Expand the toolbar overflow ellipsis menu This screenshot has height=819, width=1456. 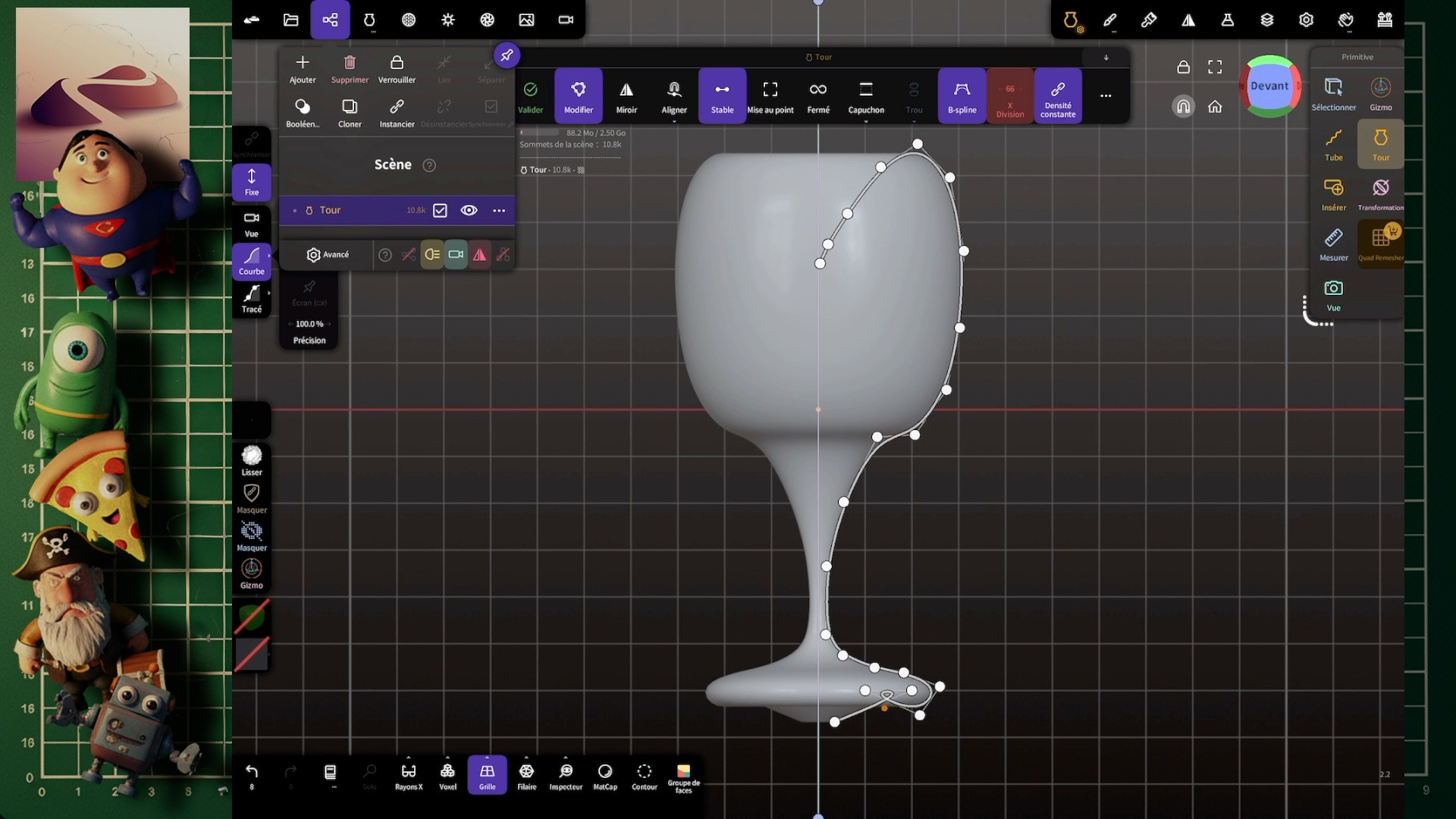click(1106, 96)
